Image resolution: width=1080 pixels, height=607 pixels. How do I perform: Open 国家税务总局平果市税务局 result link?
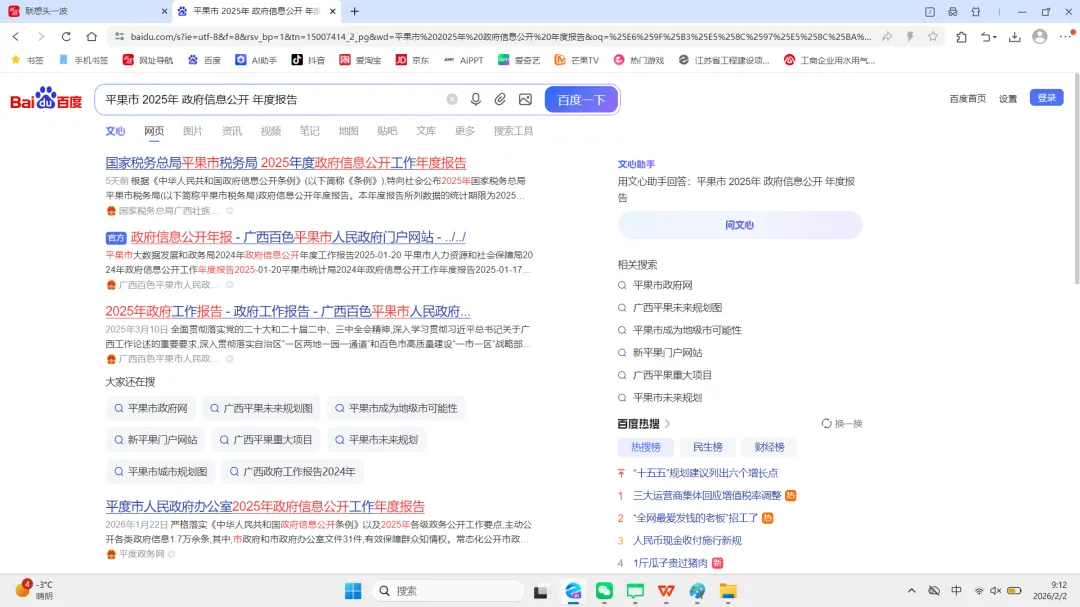pos(286,163)
